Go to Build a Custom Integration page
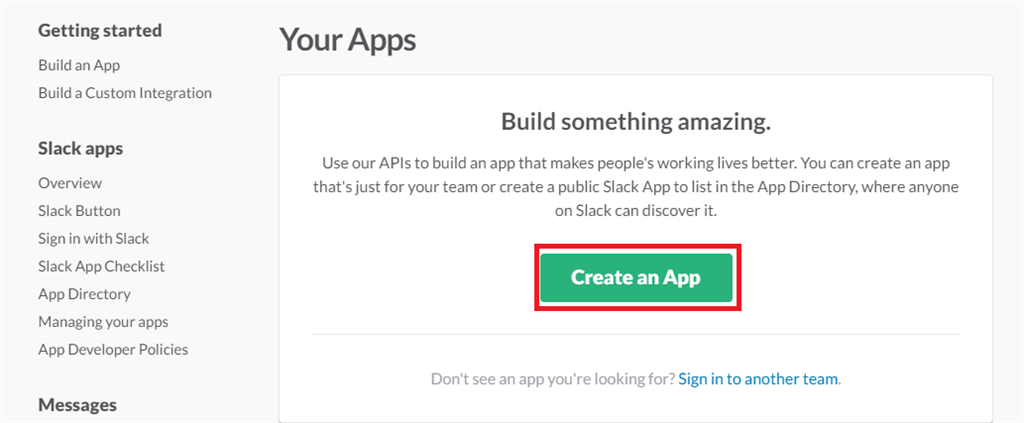Image resolution: width=1024 pixels, height=423 pixels. pos(125,93)
